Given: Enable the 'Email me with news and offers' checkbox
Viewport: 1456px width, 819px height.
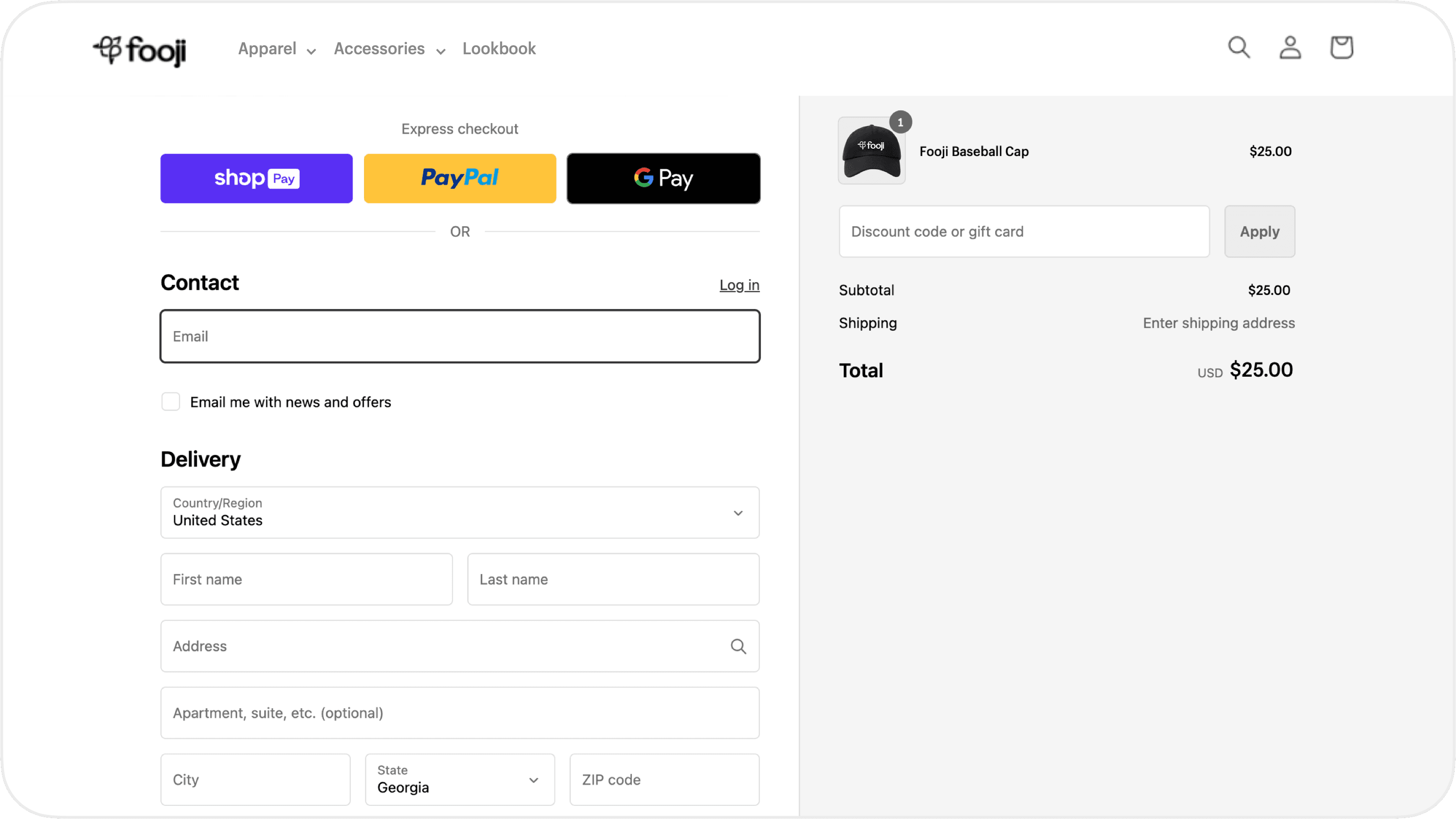Looking at the screenshot, I should point(170,402).
